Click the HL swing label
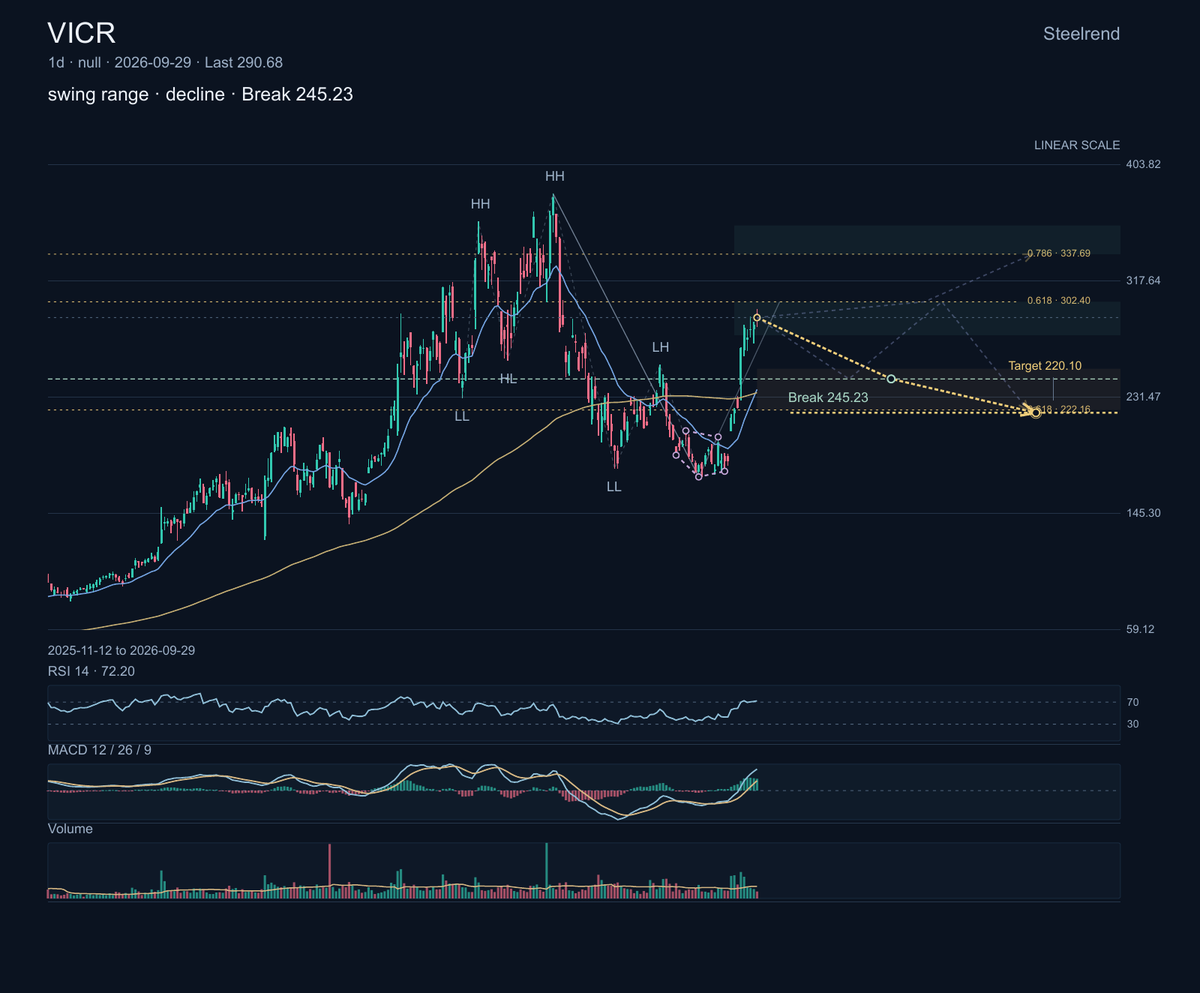Viewport: 1200px width, 993px height. (x=508, y=379)
